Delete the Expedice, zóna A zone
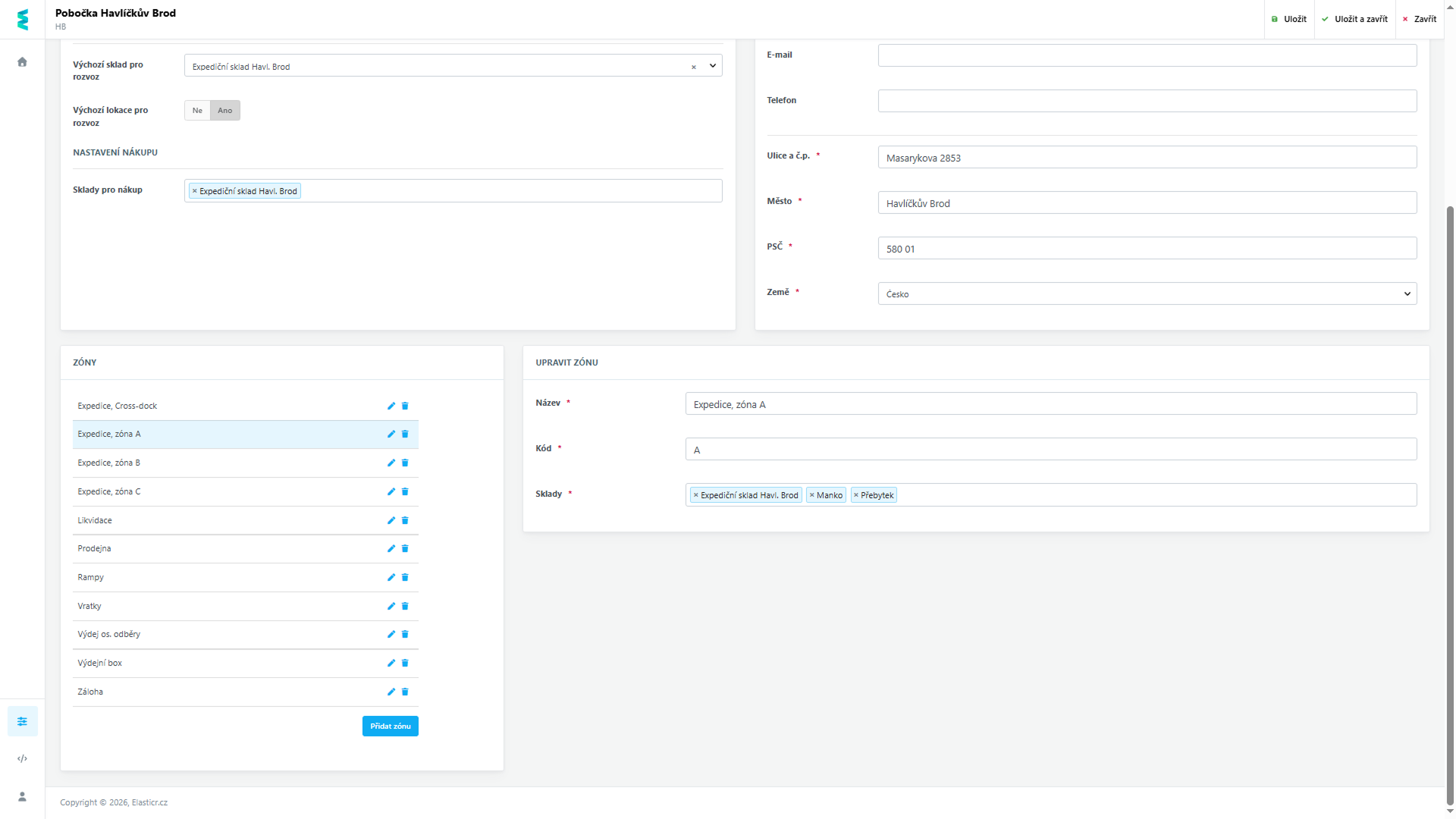The image size is (1456, 819). pyautogui.click(x=405, y=435)
